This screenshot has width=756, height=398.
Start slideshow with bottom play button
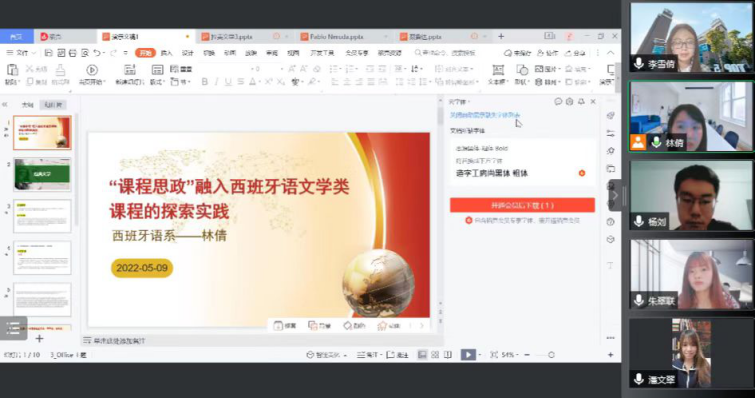(468, 355)
